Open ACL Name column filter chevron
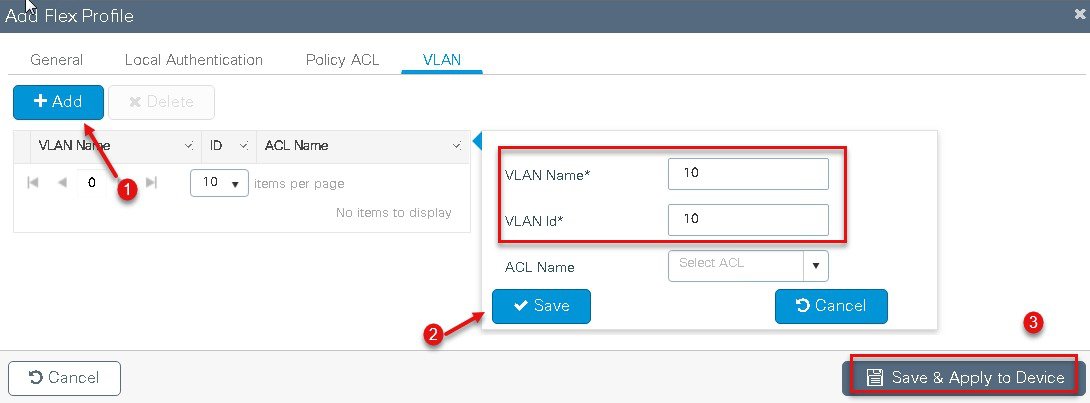This screenshot has width=1090, height=403. click(457, 146)
